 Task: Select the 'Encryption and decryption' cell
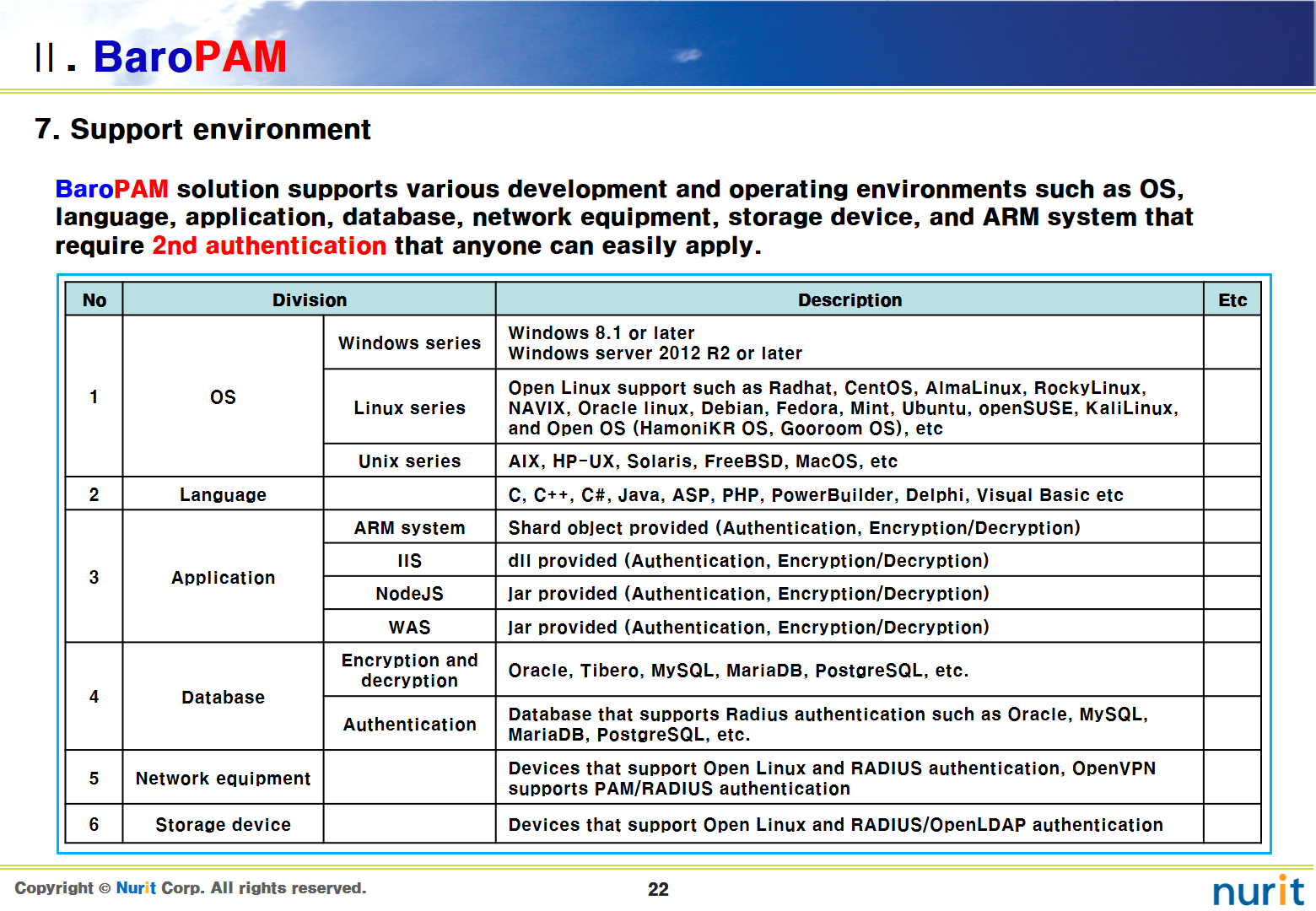tap(409, 670)
